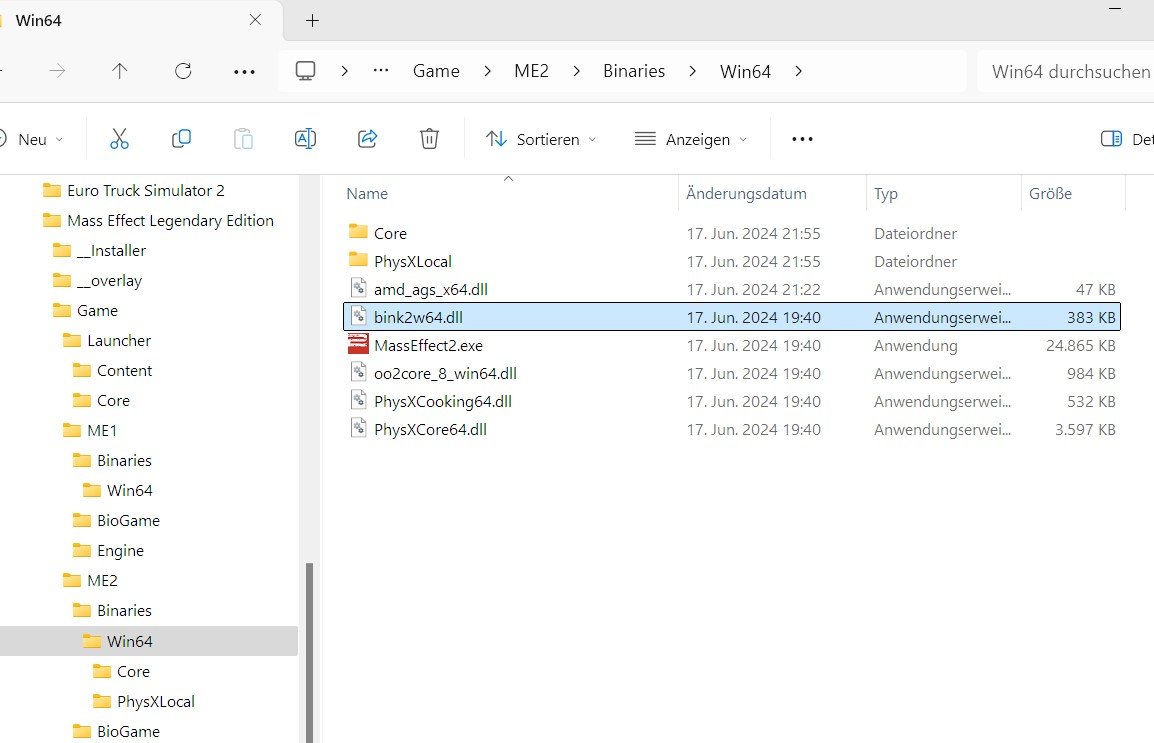Image resolution: width=1154 pixels, height=743 pixels.
Task: Select ME2 folder in navigation tree
Action: coord(102,580)
